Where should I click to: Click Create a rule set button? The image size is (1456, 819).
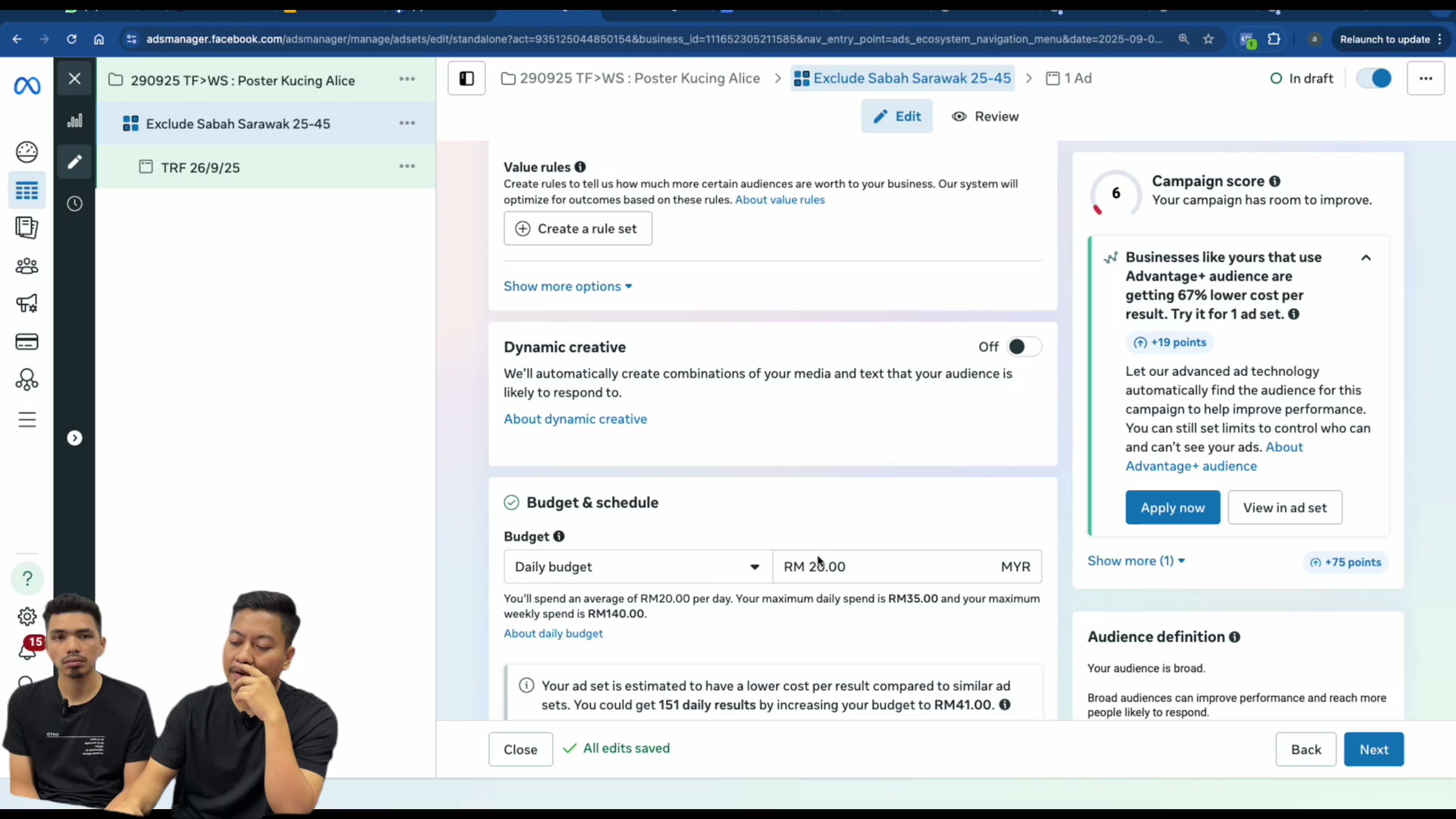pyautogui.click(x=578, y=228)
